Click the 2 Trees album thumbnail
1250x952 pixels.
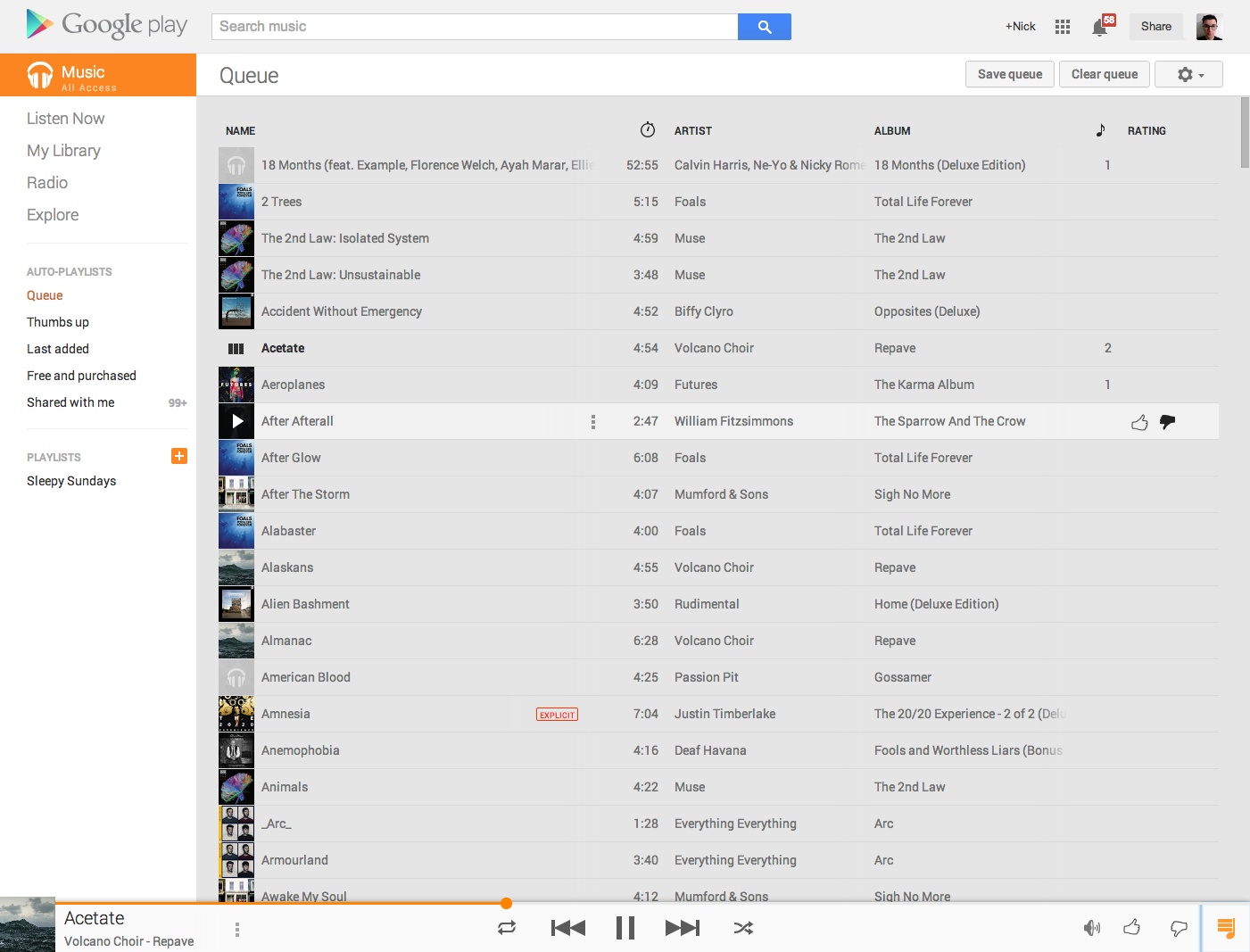pyautogui.click(x=236, y=202)
